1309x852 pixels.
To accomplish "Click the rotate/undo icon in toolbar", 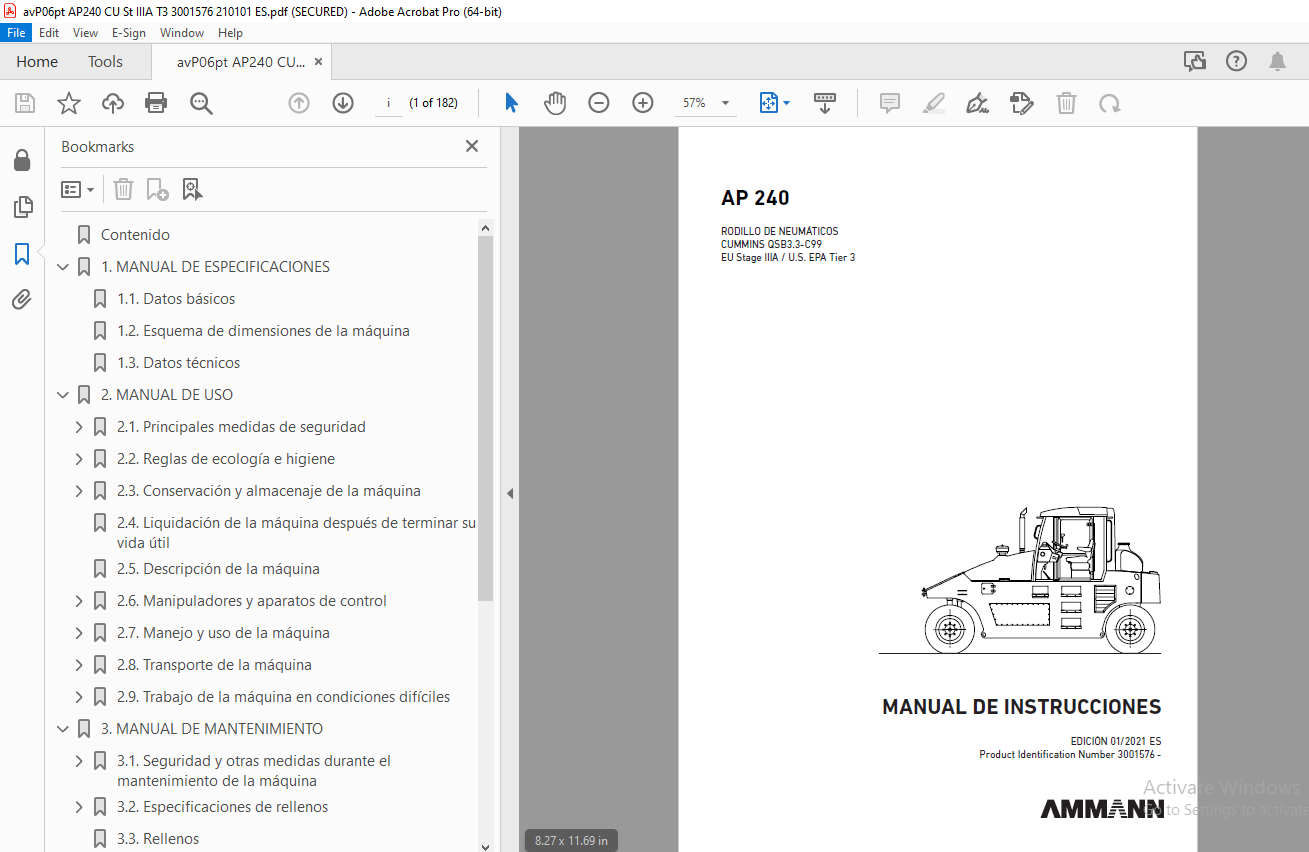I will pos(1109,103).
